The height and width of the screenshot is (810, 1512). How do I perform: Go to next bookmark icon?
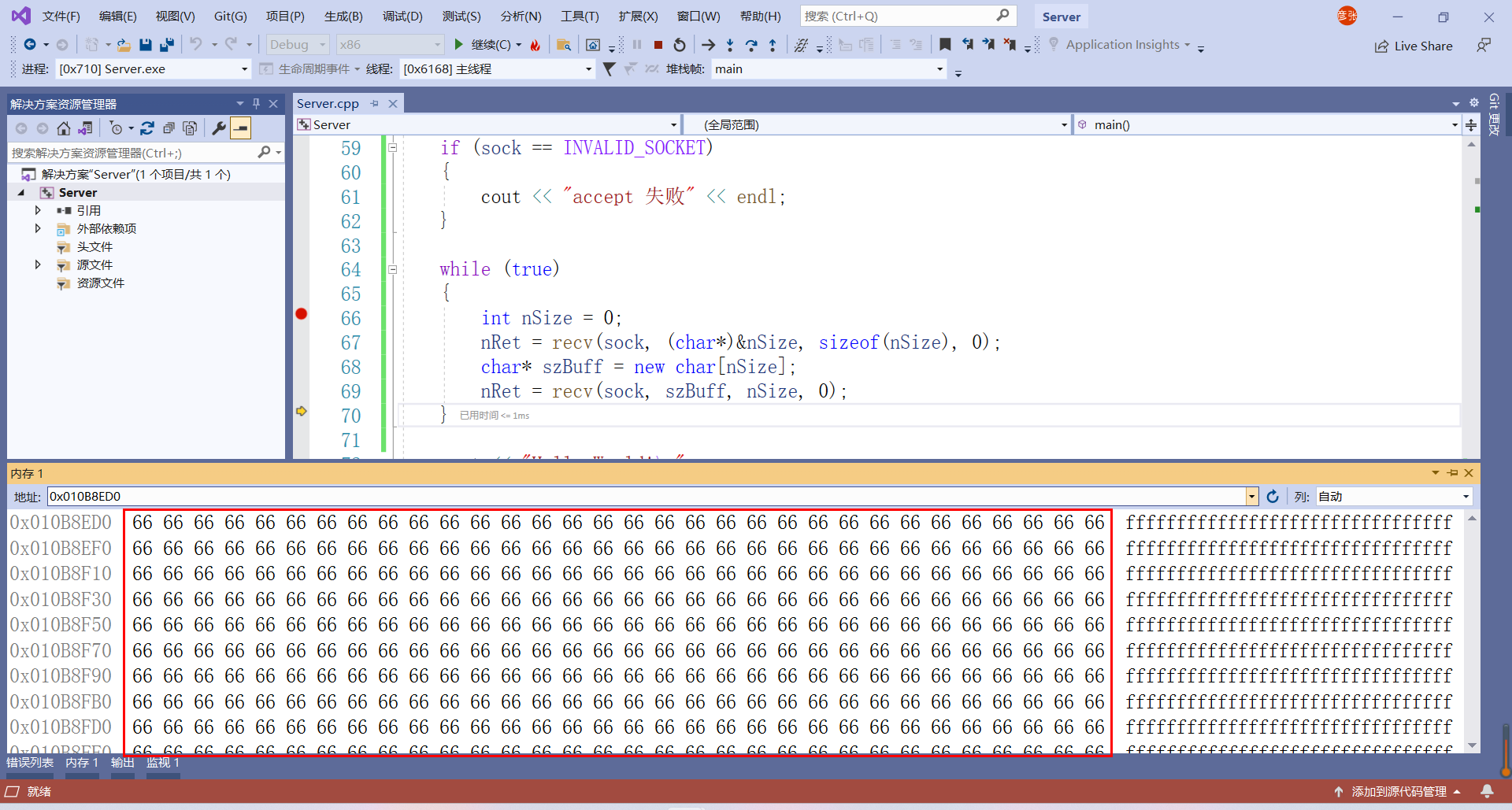tap(988, 45)
